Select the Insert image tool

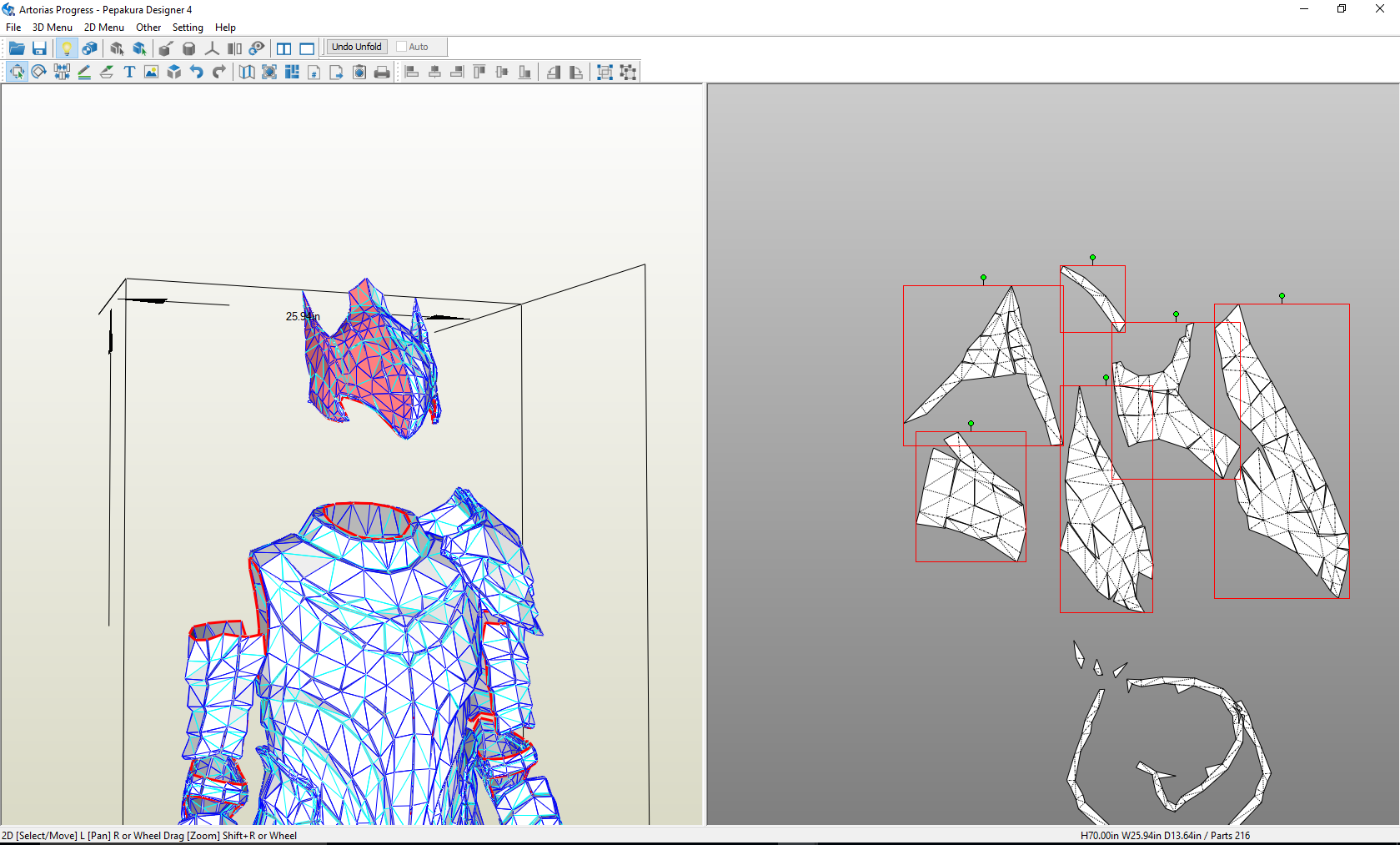151,72
